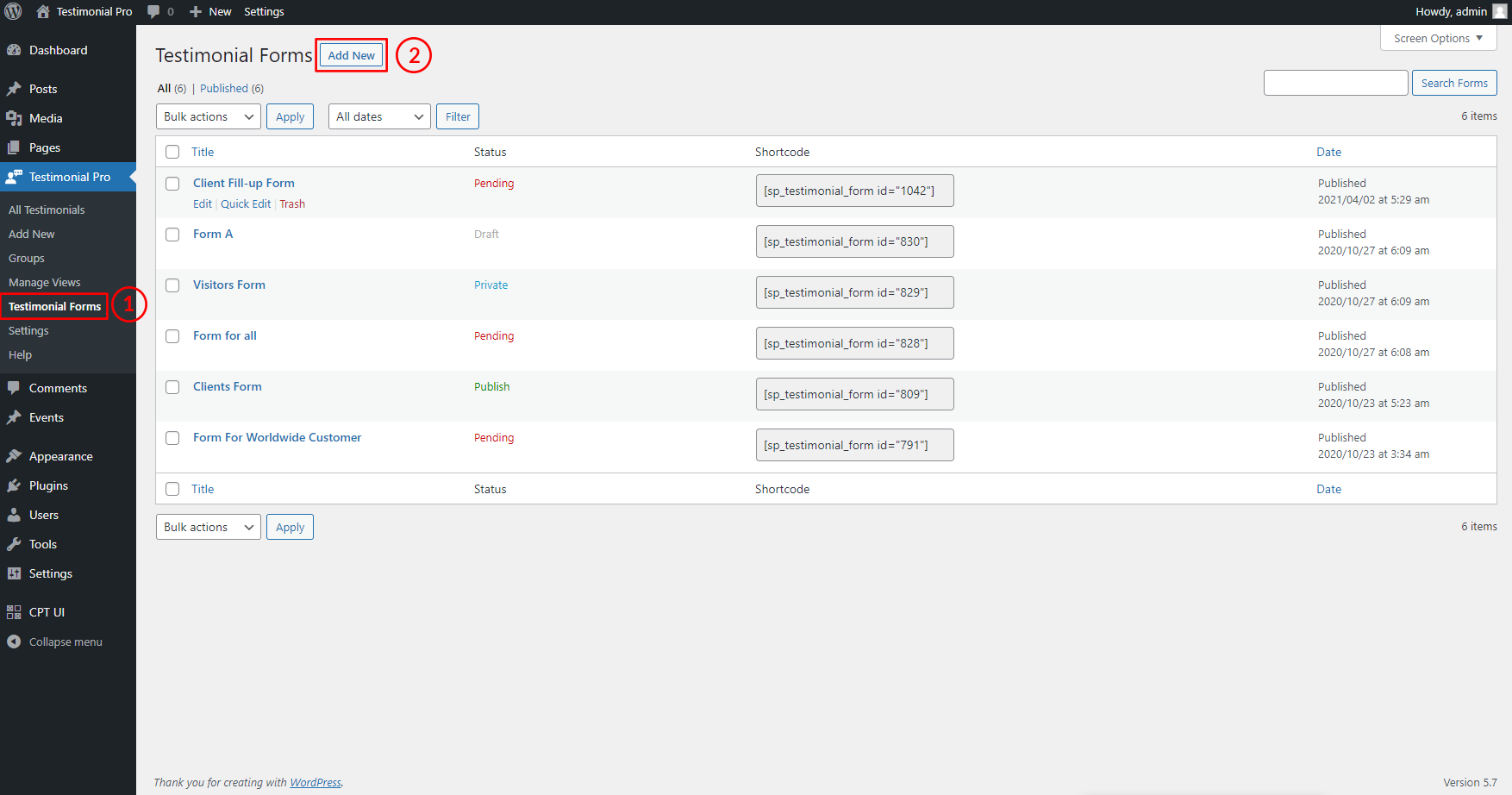
Task: Check the box for Client Fill-up Form
Action: pos(172,184)
